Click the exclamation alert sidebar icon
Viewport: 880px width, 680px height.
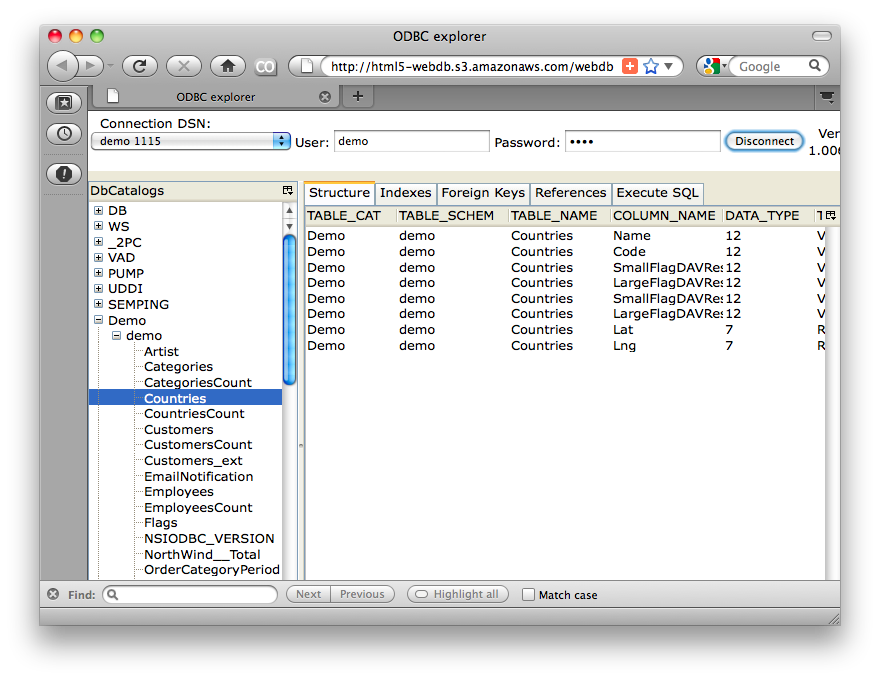[x=64, y=174]
